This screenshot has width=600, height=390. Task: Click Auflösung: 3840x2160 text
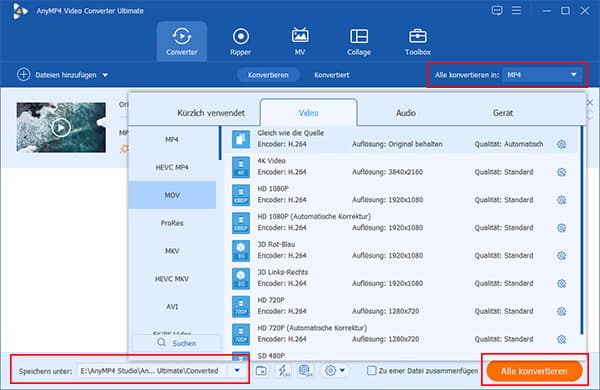click(x=387, y=172)
